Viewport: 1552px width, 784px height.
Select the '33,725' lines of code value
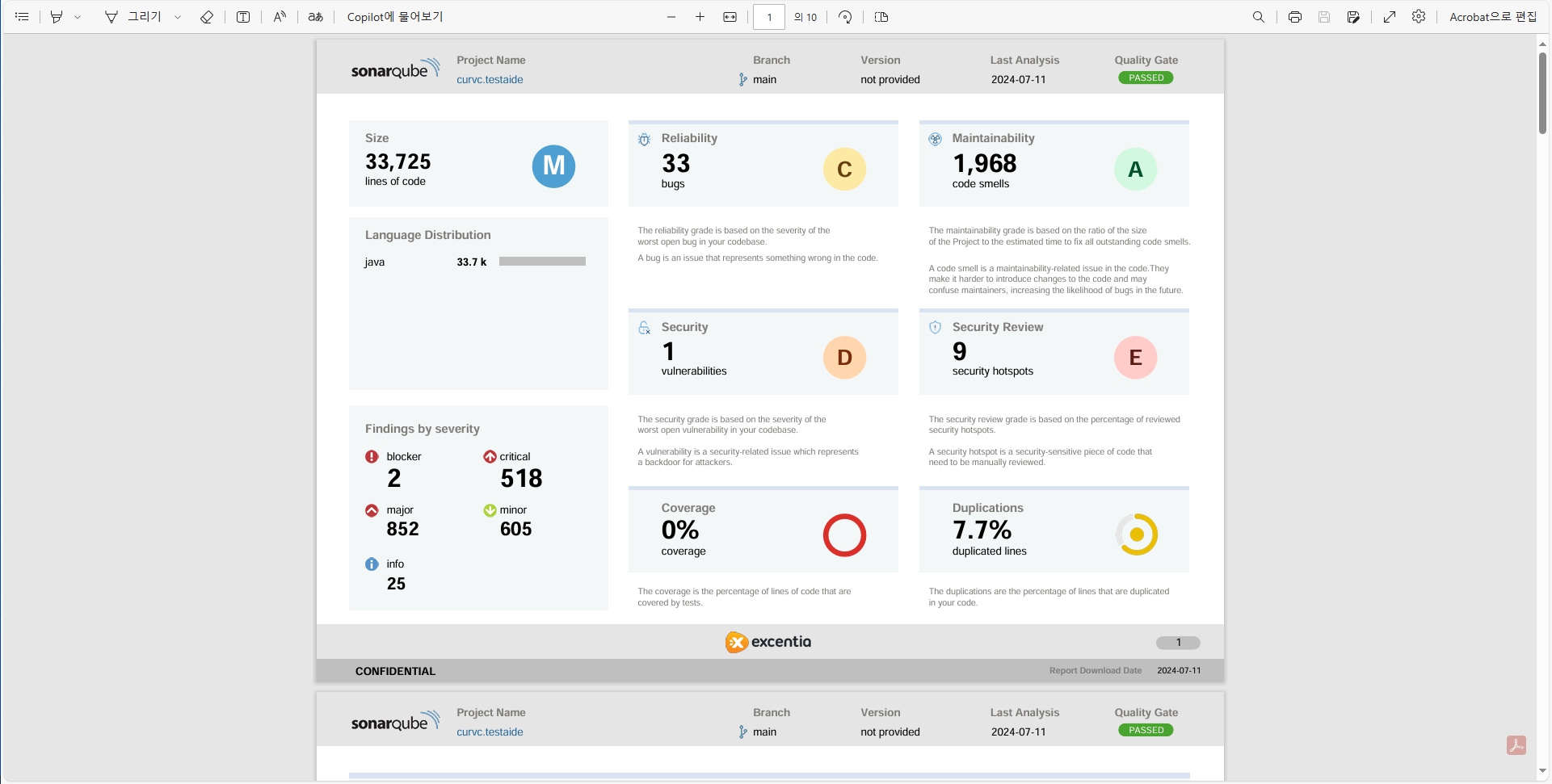(x=397, y=162)
